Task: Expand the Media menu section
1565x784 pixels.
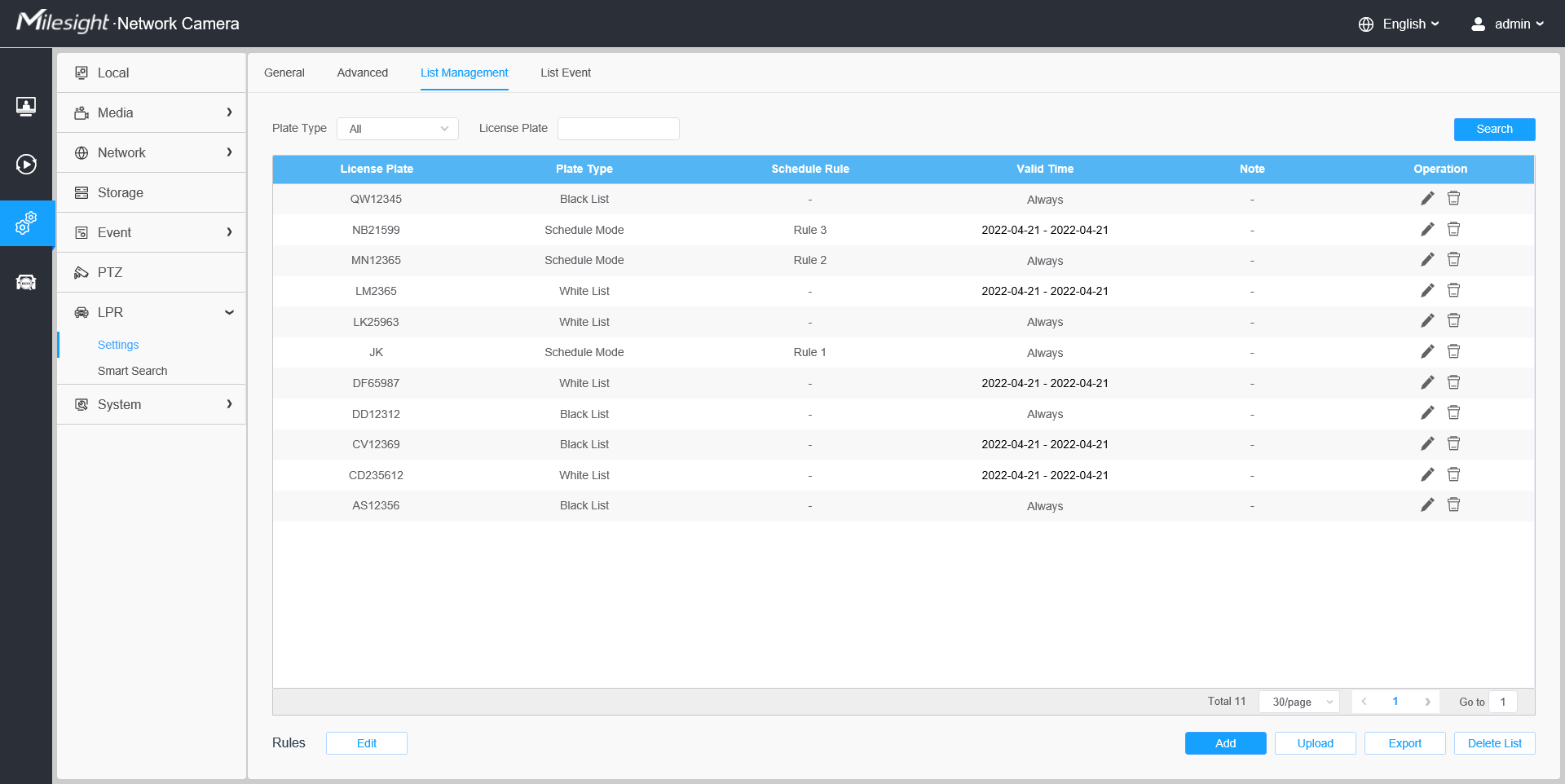Action: (152, 112)
